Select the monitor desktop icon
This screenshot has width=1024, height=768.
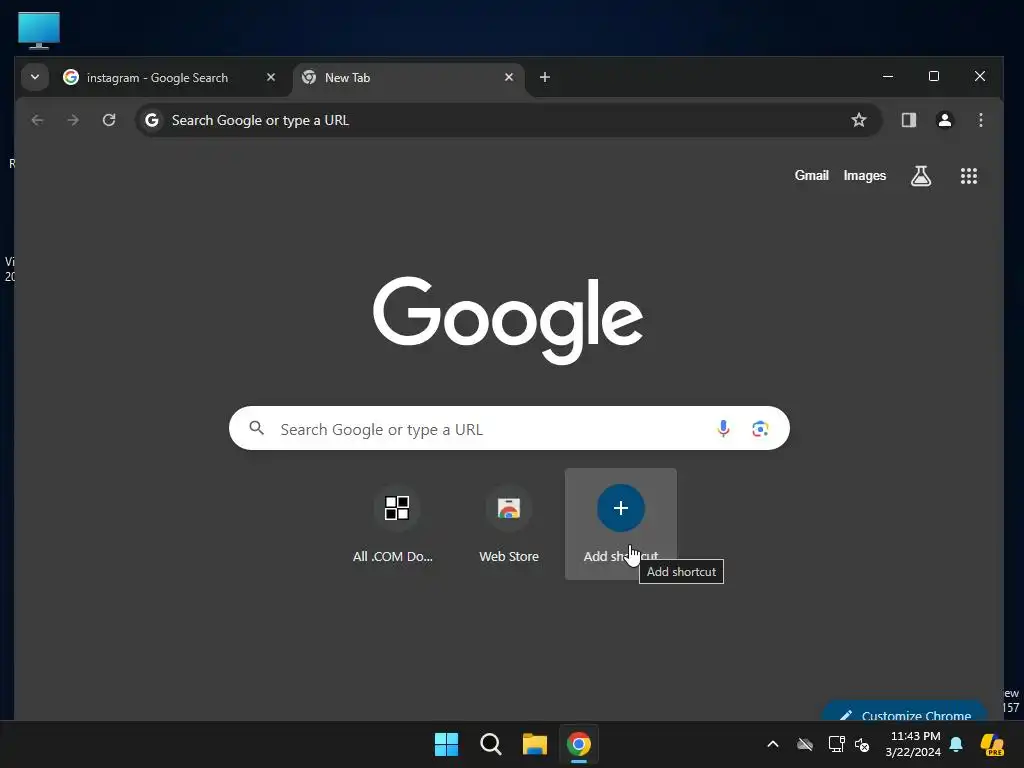pyautogui.click(x=39, y=30)
